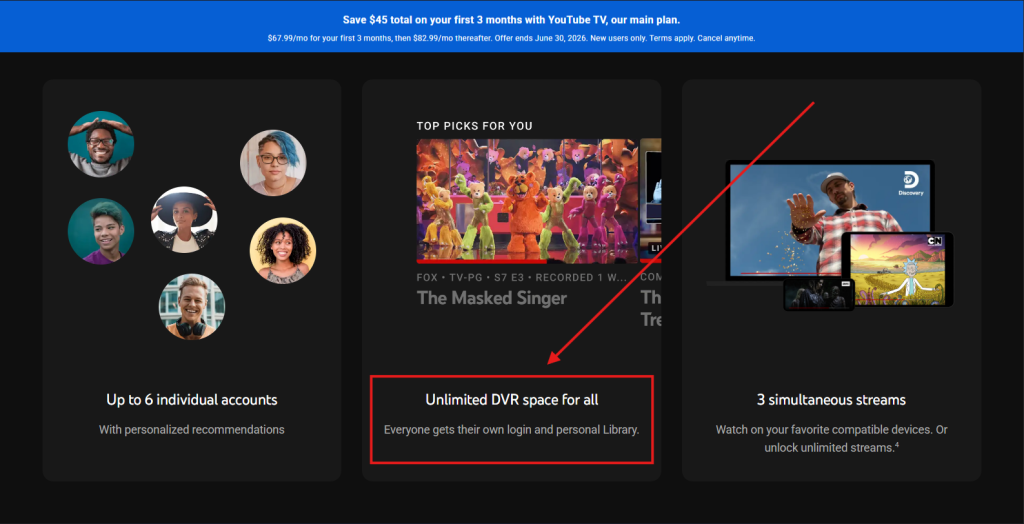Click the Discovery channel logo on laptop
This screenshot has width=1024, height=524.
pyautogui.click(x=911, y=182)
